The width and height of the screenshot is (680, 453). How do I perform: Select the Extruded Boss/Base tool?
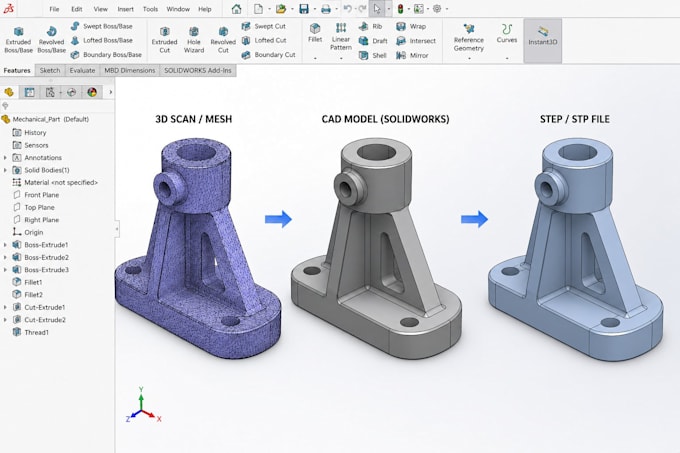(18, 39)
